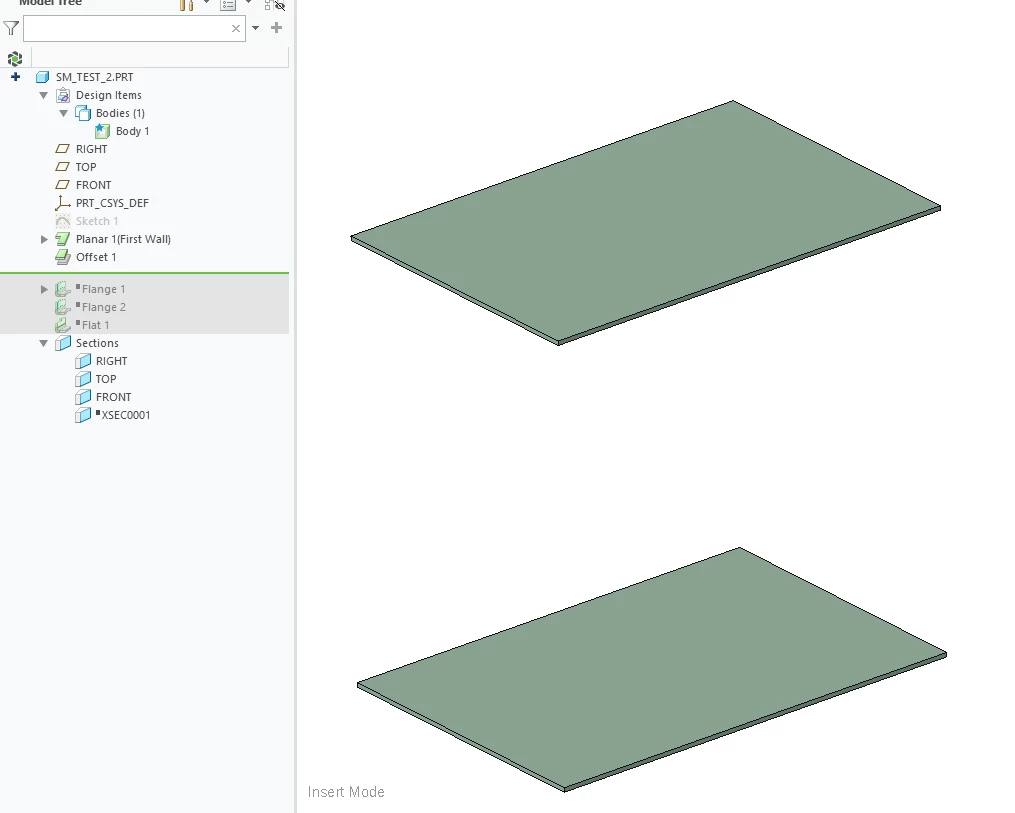Click the Flange 2 feature icon
This screenshot has height=813, width=1015.
click(x=63, y=307)
